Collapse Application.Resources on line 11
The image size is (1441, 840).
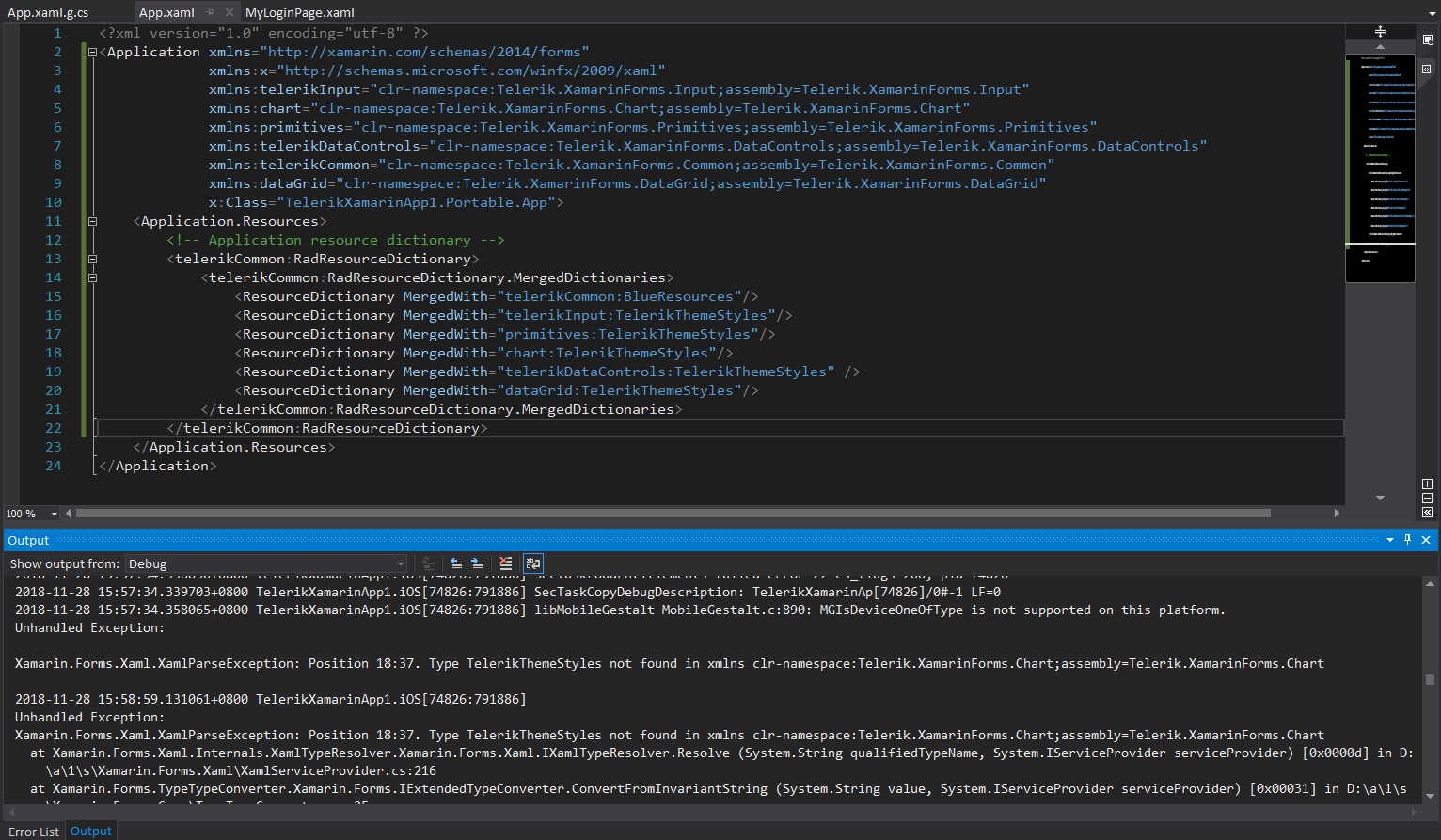pos(92,221)
